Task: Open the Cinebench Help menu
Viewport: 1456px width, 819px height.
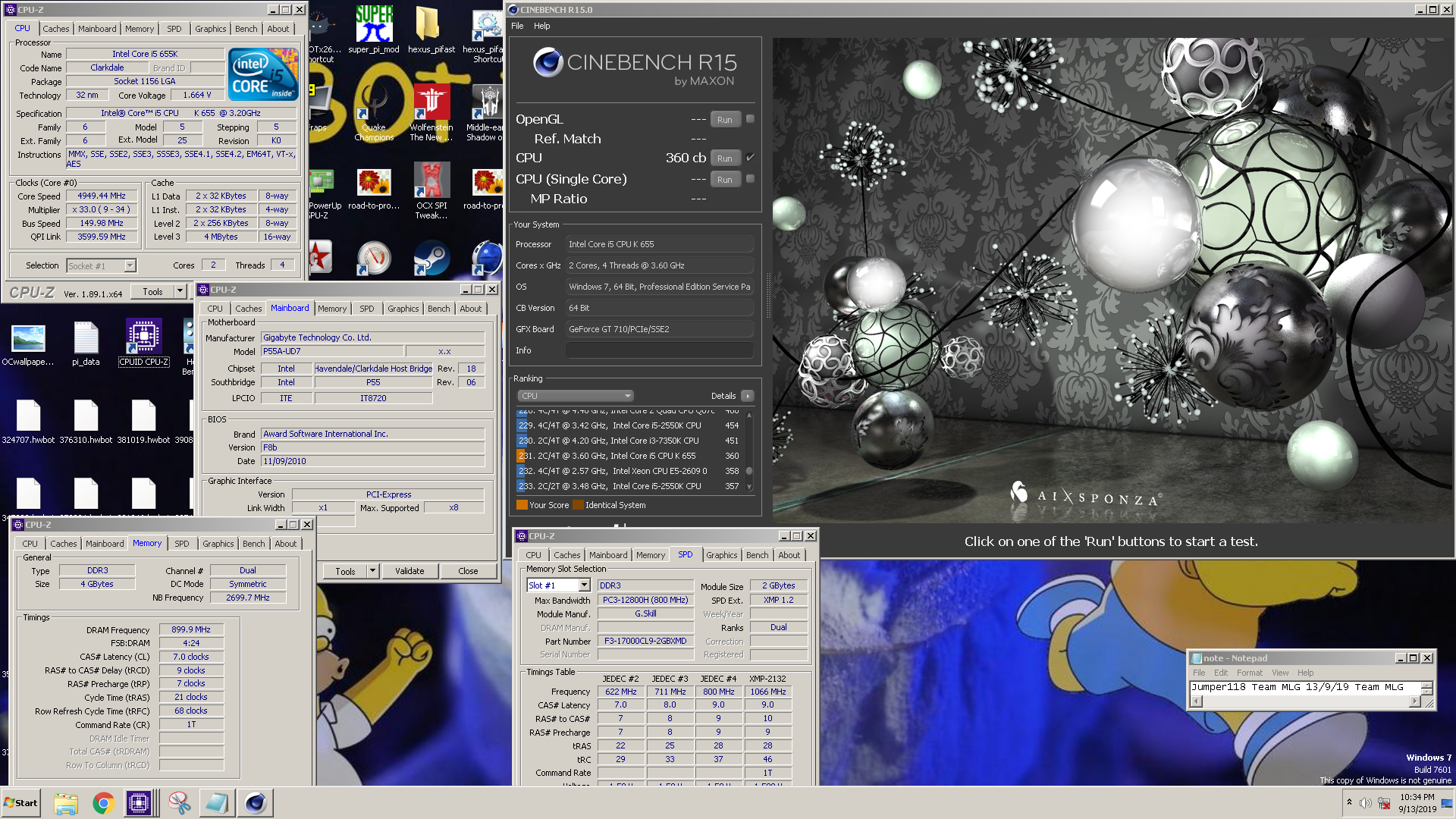Action: pyautogui.click(x=541, y=26)
